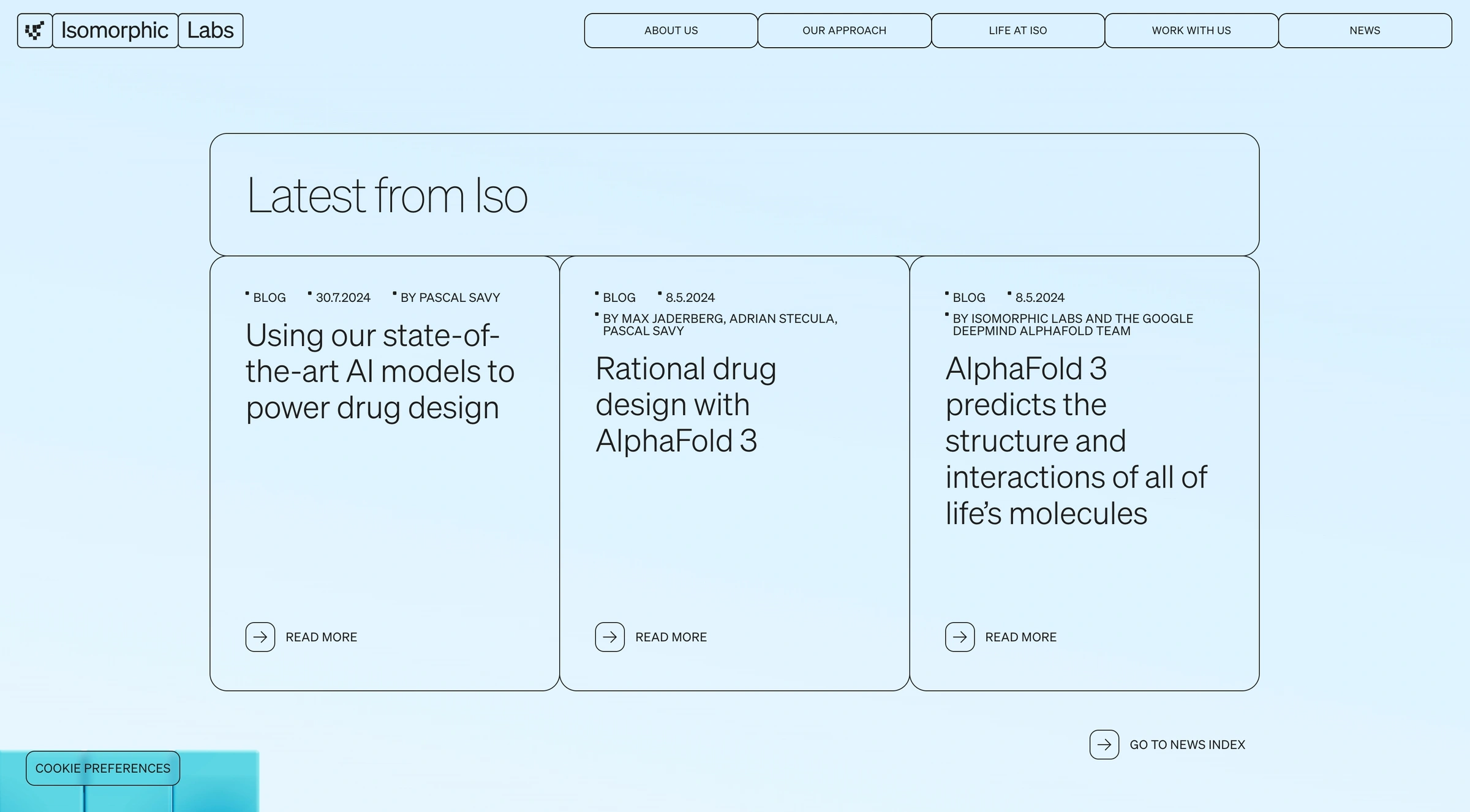Click the Isomorphic wordmark in header

coord(115,31)
